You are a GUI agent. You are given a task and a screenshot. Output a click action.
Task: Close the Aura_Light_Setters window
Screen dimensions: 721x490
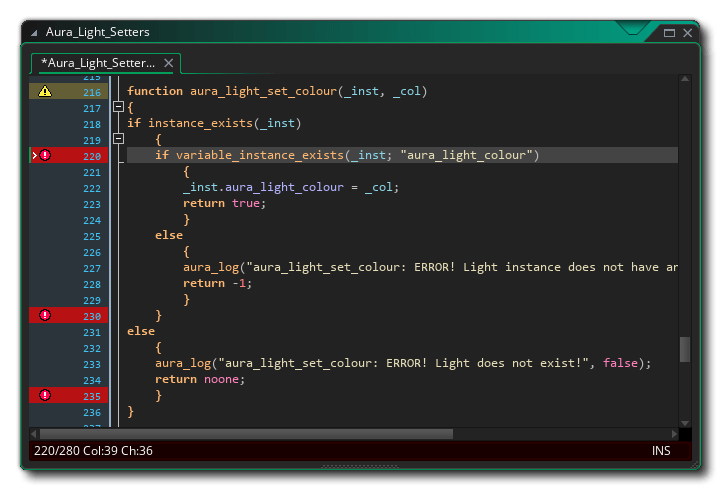tap(687, 33)
